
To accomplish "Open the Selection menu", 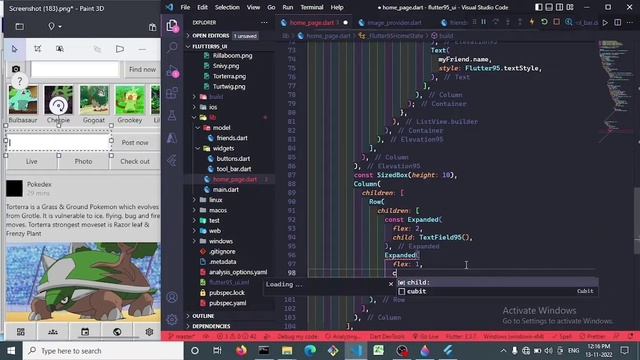I will tap(227, 7).
